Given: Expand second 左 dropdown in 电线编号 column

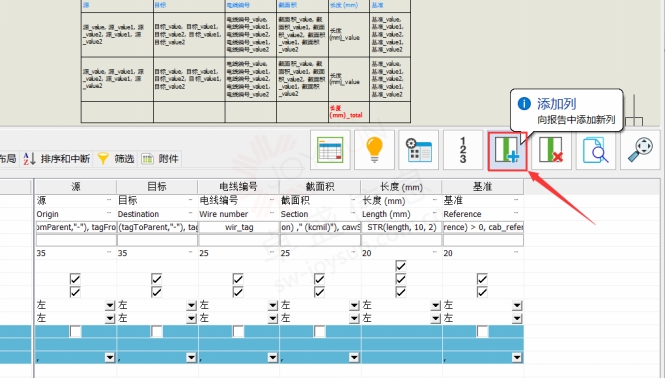Looking at the screenshot, I should point(273,318).
